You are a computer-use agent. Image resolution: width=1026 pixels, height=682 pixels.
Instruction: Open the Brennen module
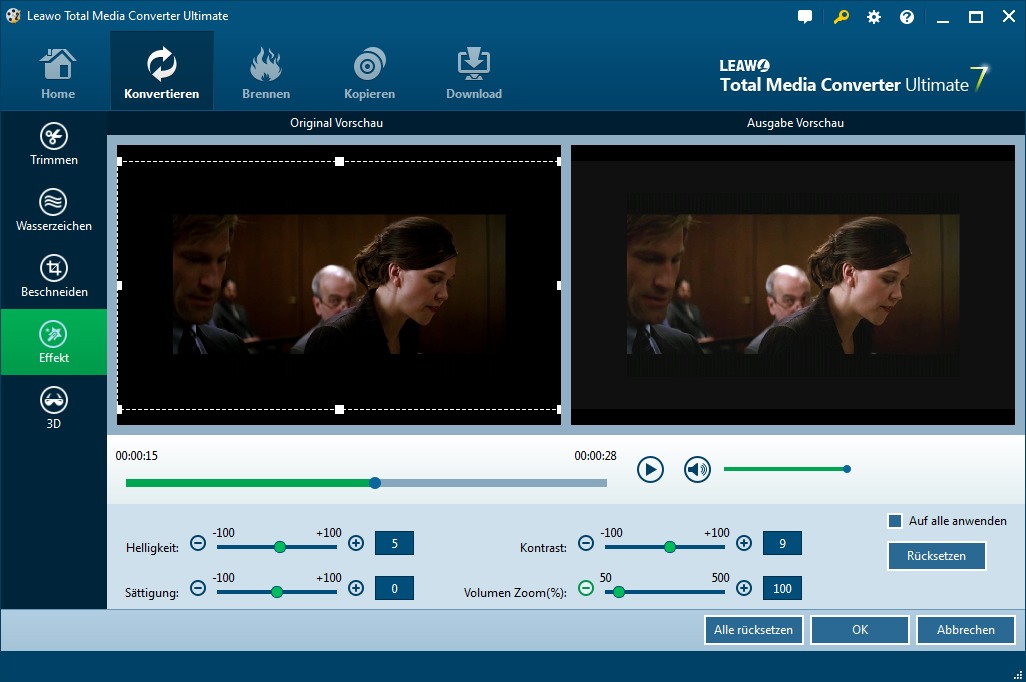(266, 73)
